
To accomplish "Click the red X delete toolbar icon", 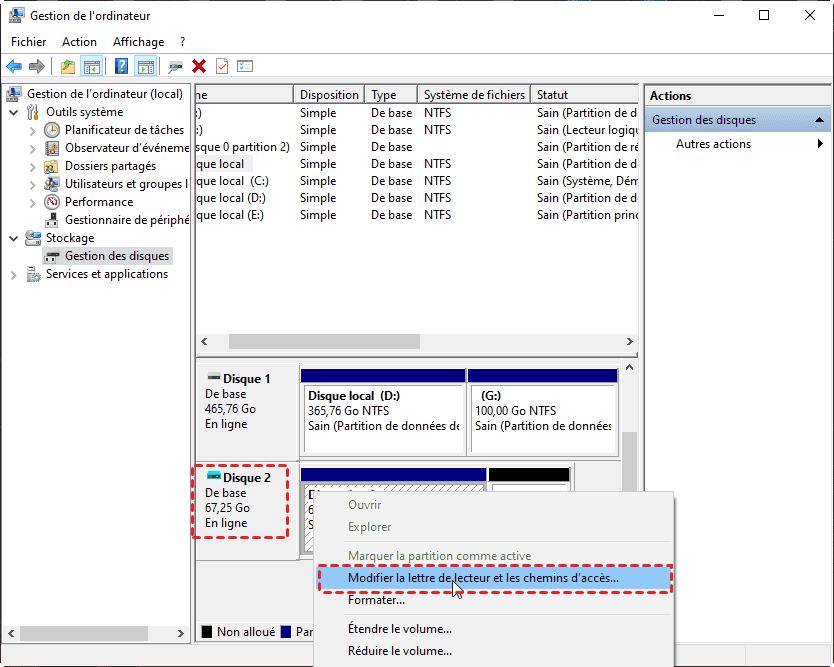I will click(x=199, y=67).
